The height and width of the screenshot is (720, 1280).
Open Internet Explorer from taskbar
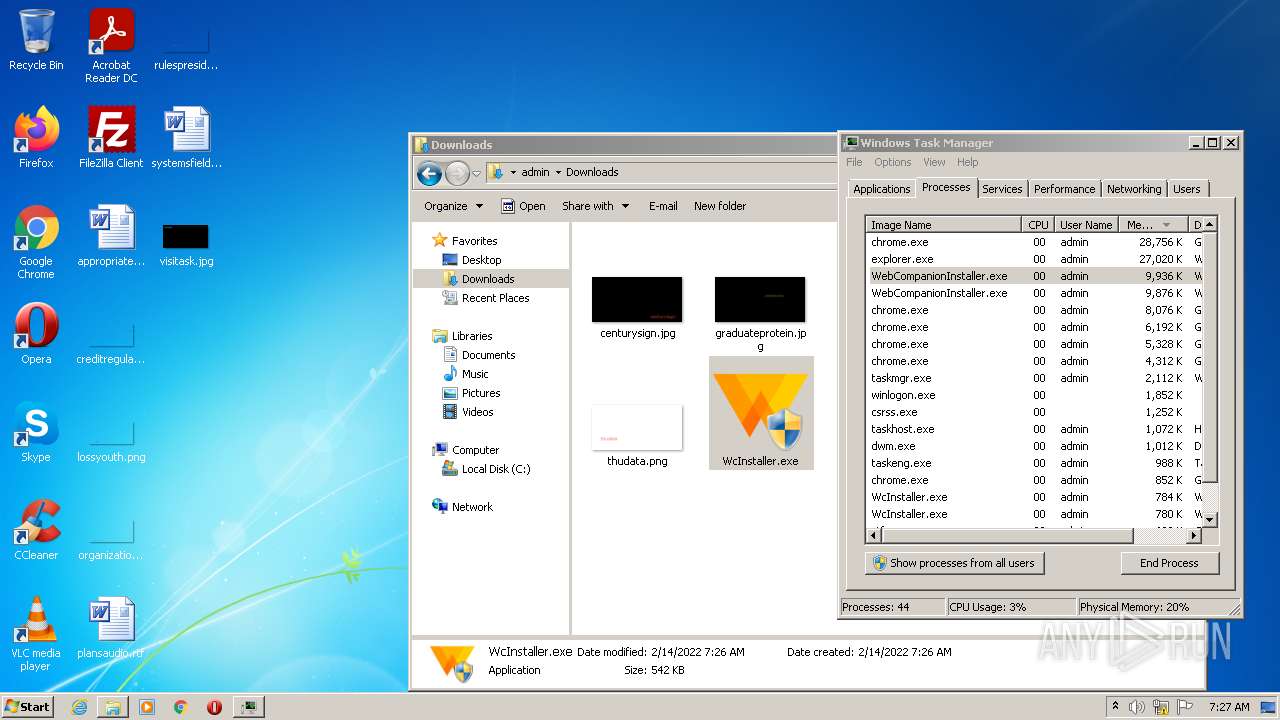click(x=79, y=707)
